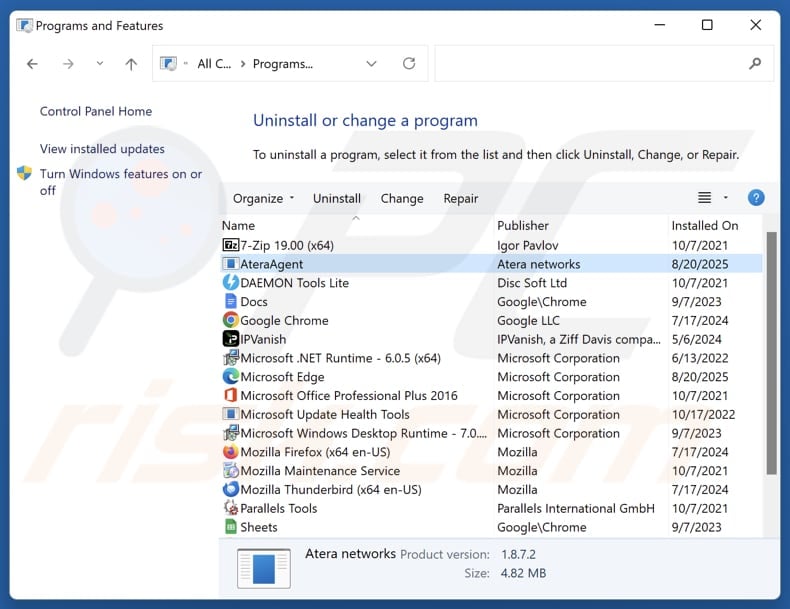The height and width of the screenshot is (609, 790).
Task: Click the Mozilla Maintenance Service icon
Action: pyautogui.click(x=230, y=470)
